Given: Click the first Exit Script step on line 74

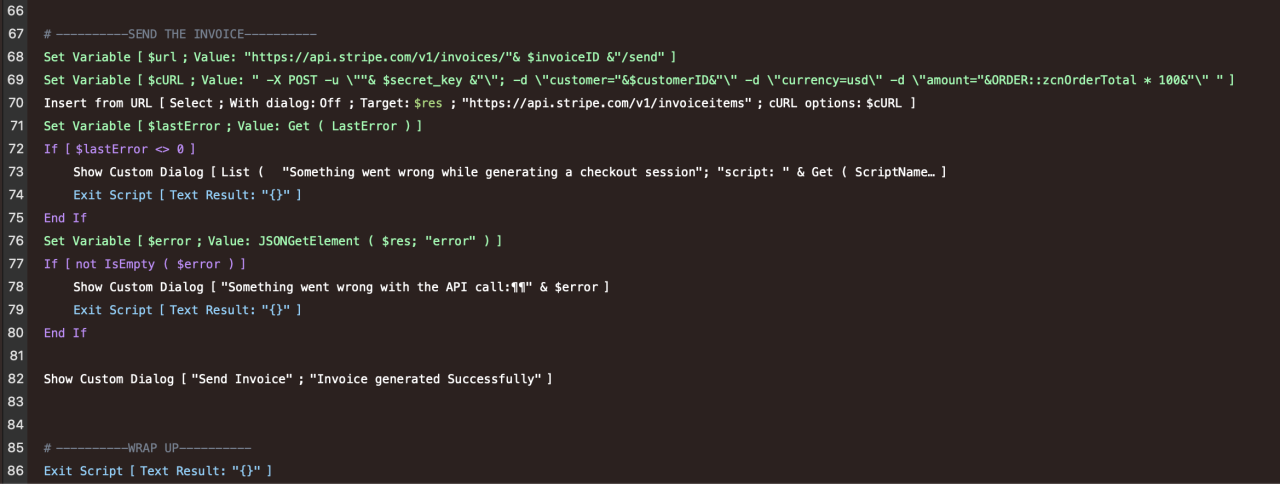Looking at the screenshot, I should (186, 195).
